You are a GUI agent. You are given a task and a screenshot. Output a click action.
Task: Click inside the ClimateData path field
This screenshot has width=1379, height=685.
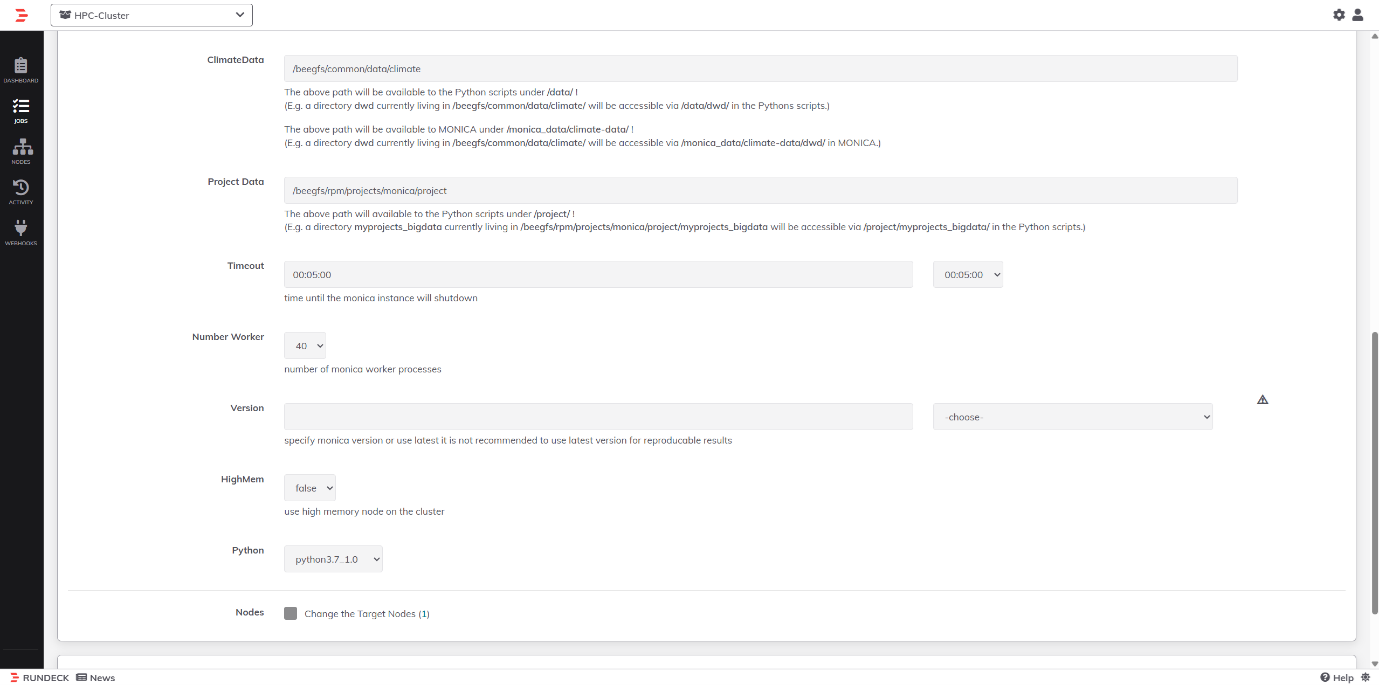coord(760,67)
